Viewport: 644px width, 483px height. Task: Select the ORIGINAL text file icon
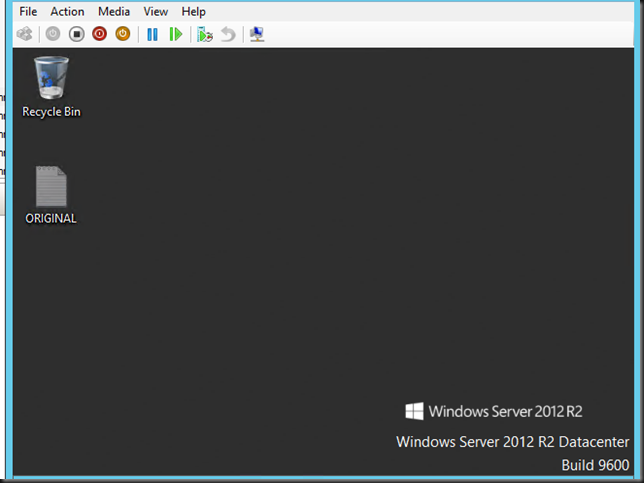pos(51,186)
